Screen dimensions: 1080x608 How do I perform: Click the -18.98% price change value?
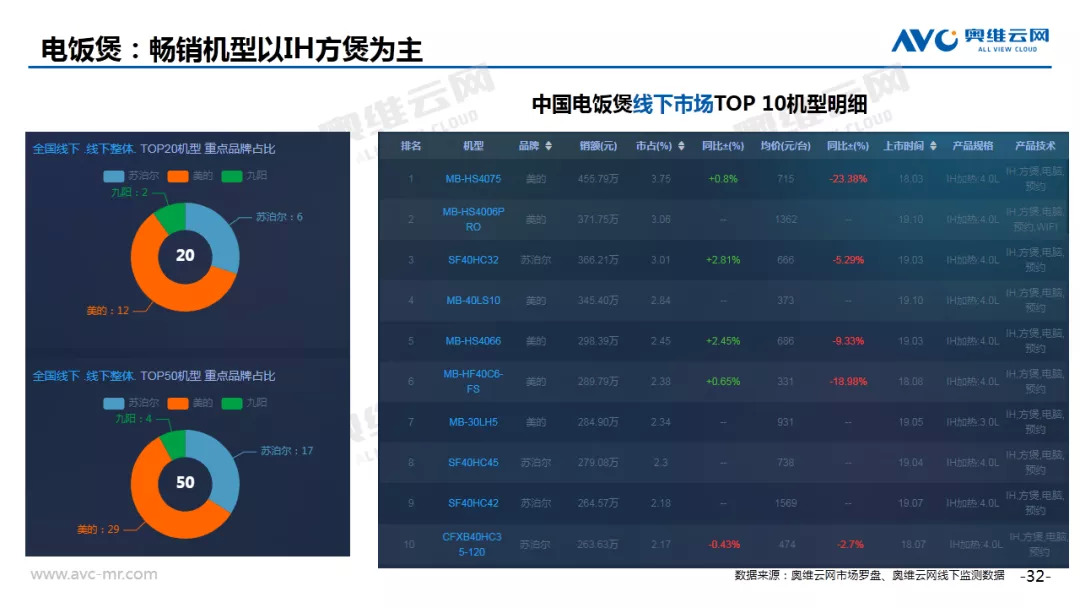(848, 381)
